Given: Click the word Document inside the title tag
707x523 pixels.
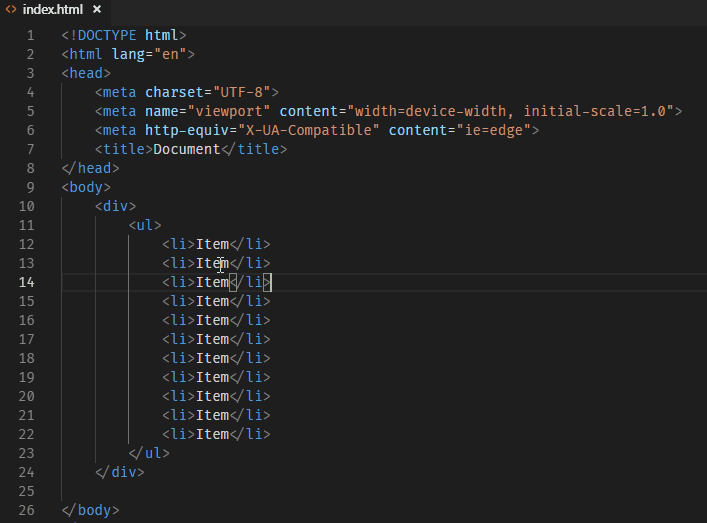Looking at the screenshot, I should tap(186, 149).
